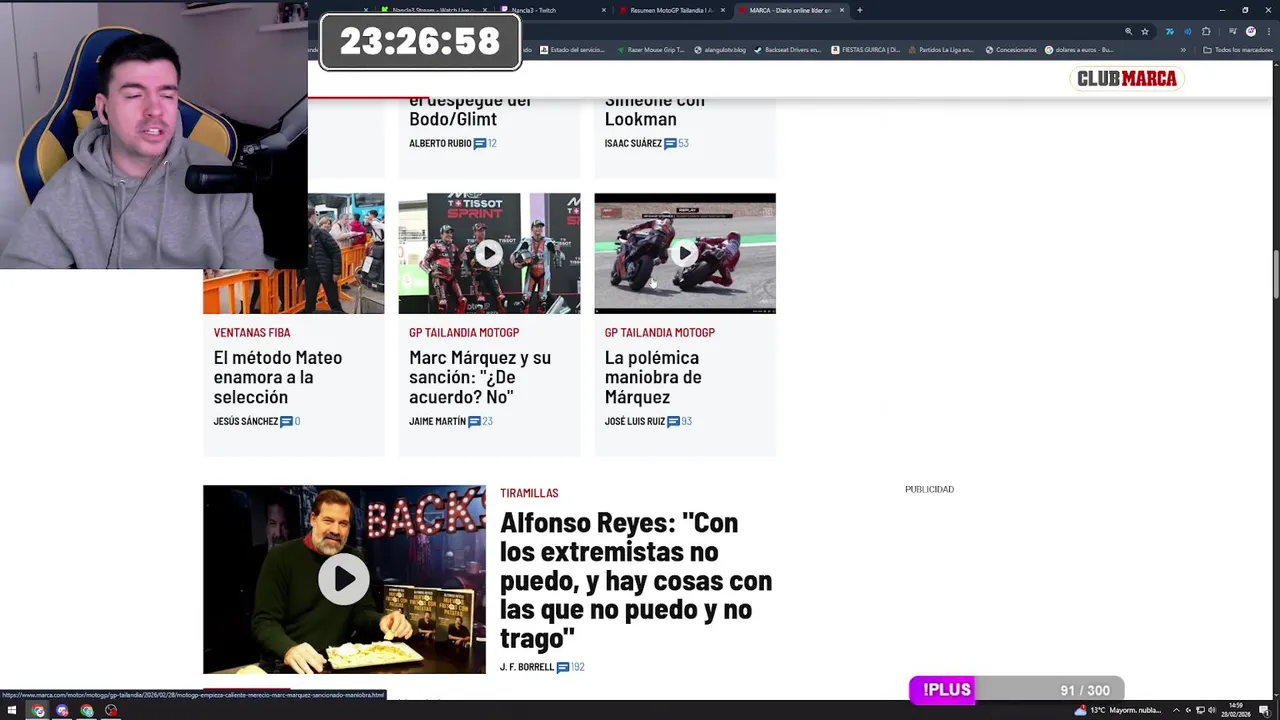1280x720 pixels.
Task: Open the Estado del servicio bookmark
Action: coord(573,50)
